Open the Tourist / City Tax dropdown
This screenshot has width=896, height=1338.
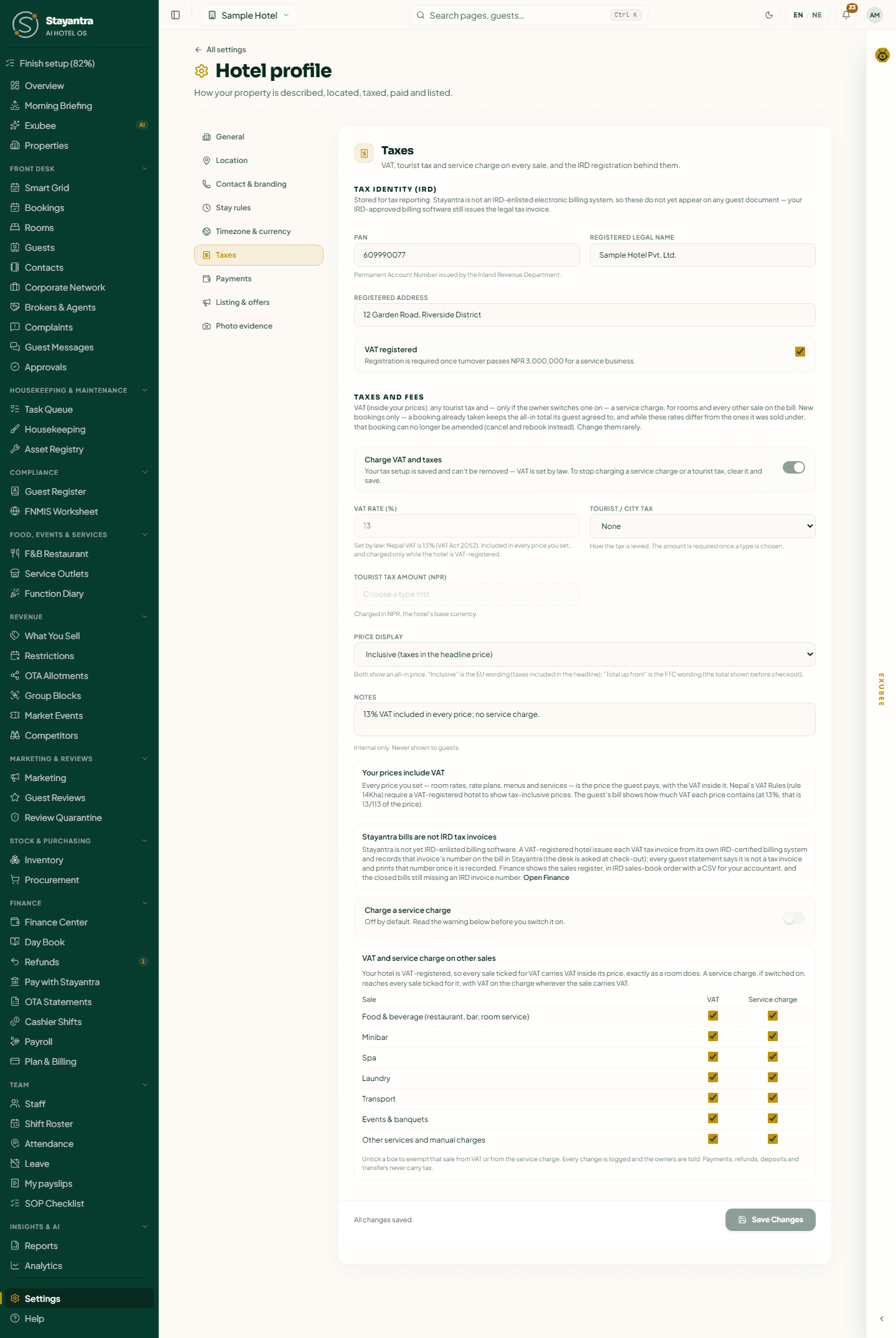pyautogui.click(x=702, y=526)
